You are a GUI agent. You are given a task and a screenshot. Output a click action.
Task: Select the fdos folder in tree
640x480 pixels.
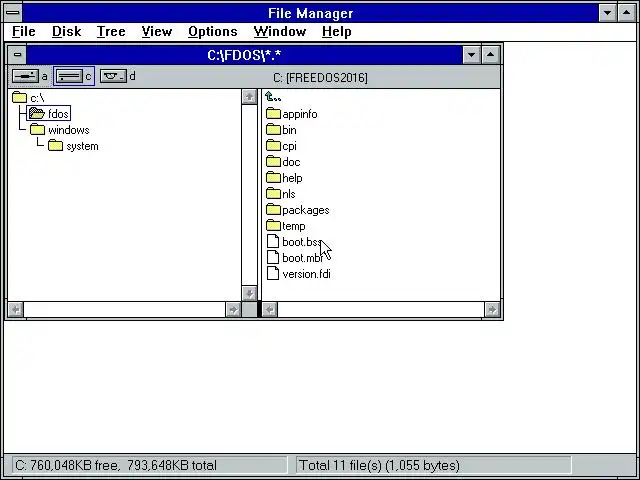[x=49, y=113]
